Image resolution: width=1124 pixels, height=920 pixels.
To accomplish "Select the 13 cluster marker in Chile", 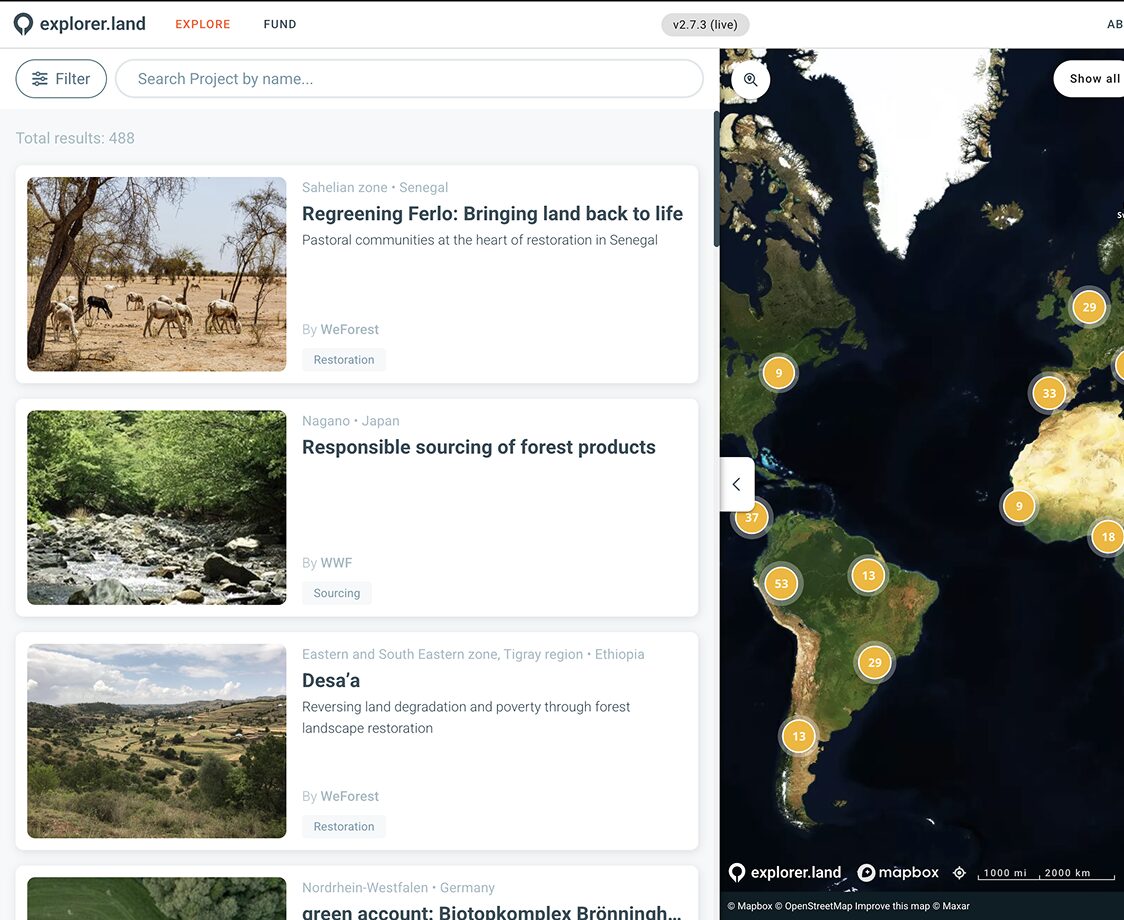I will tap(799, 736).
